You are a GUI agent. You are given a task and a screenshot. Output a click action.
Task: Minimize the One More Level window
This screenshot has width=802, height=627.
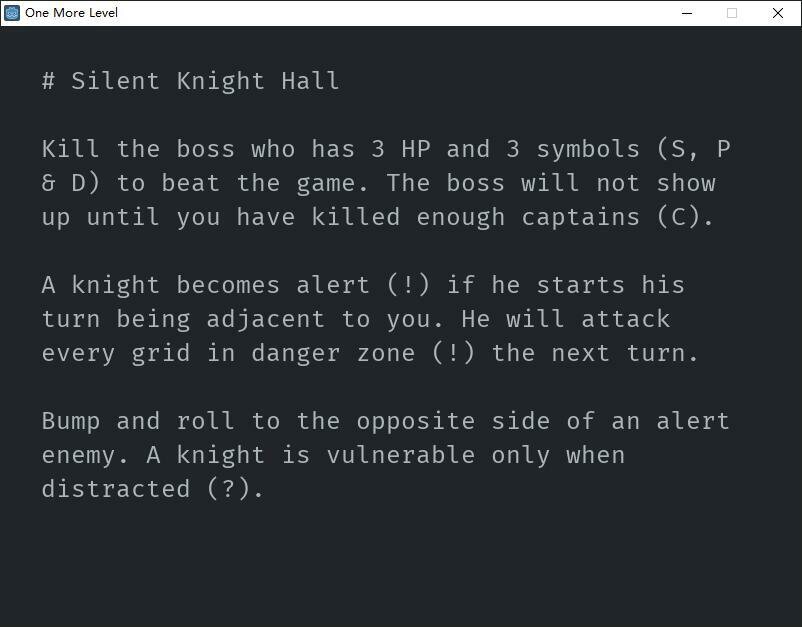(687, 13)
